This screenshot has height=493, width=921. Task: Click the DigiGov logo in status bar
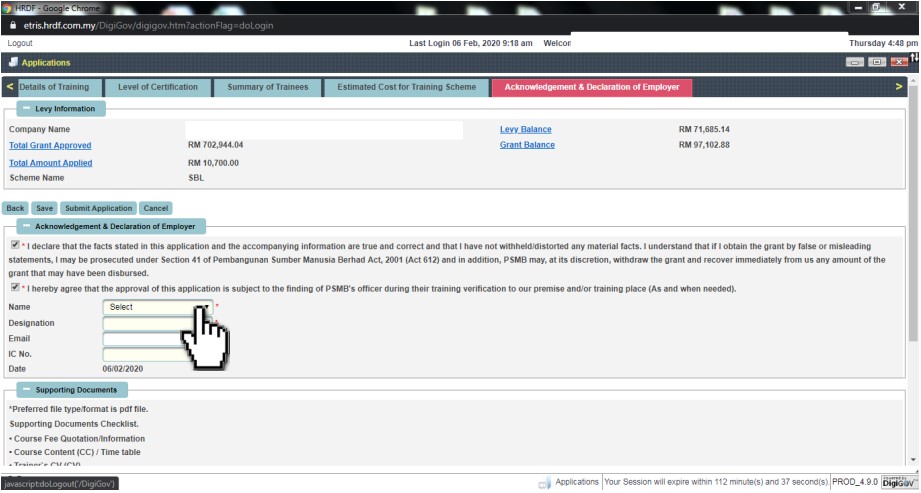click(x=900, y=482)
